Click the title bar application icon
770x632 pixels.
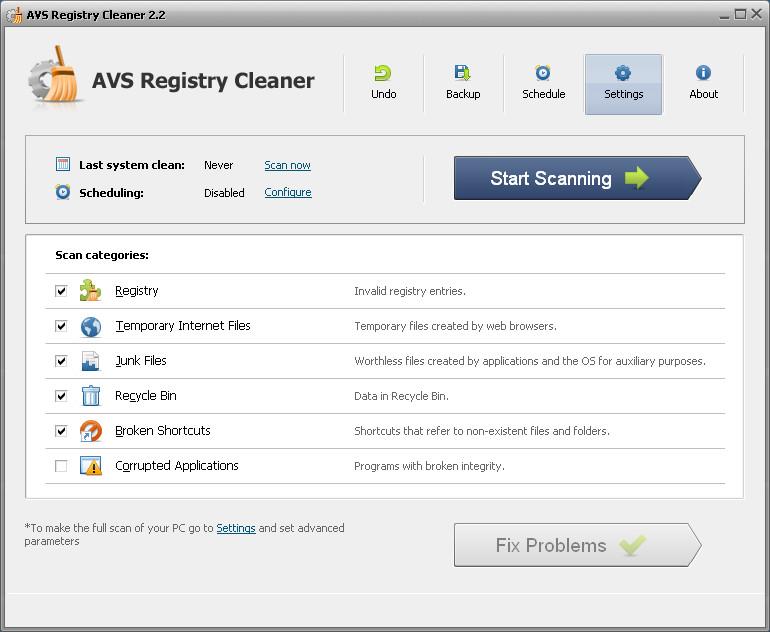click(x=14, y=15)
